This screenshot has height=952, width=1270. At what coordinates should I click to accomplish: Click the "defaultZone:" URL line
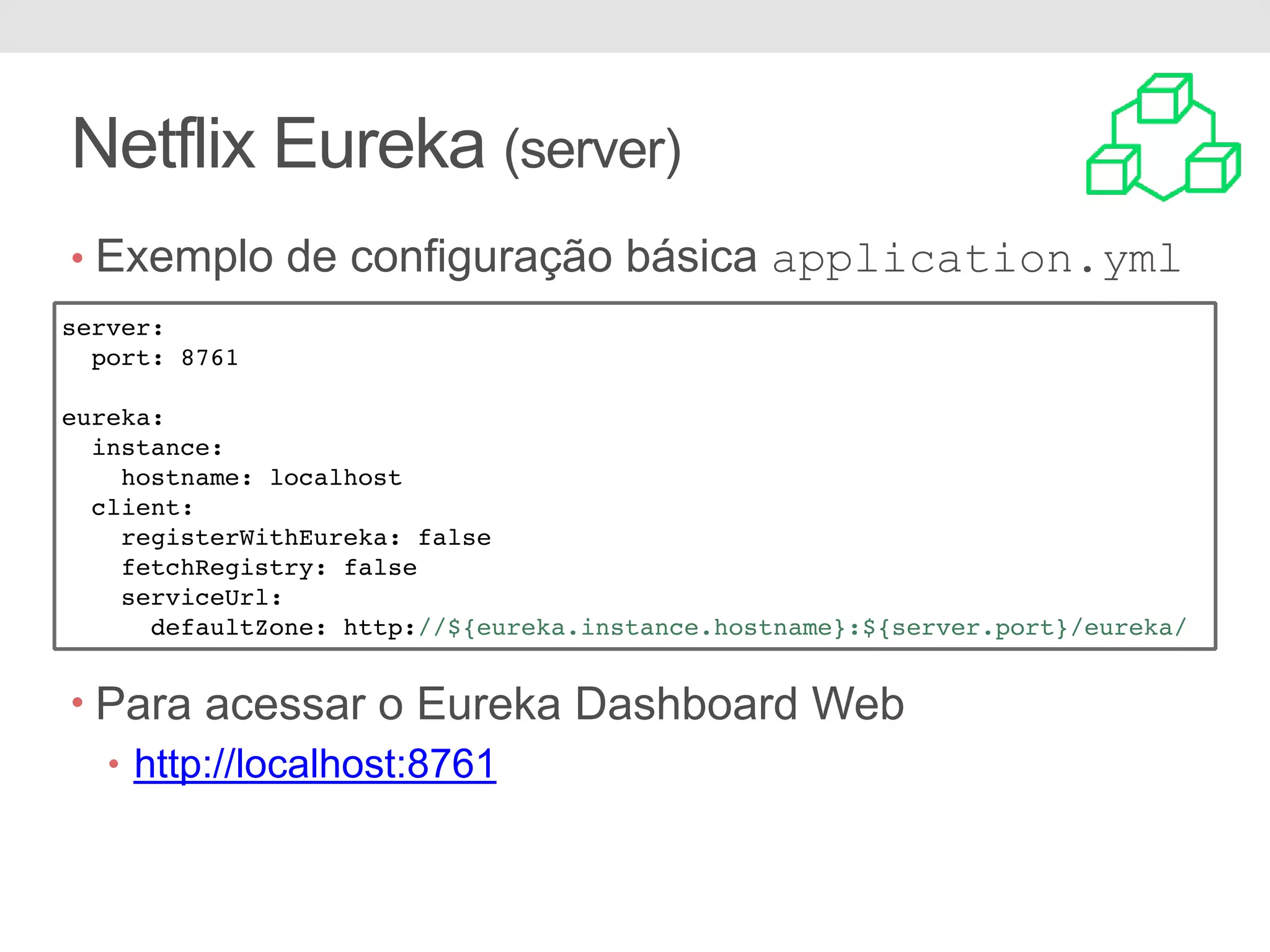pos(668,628)
